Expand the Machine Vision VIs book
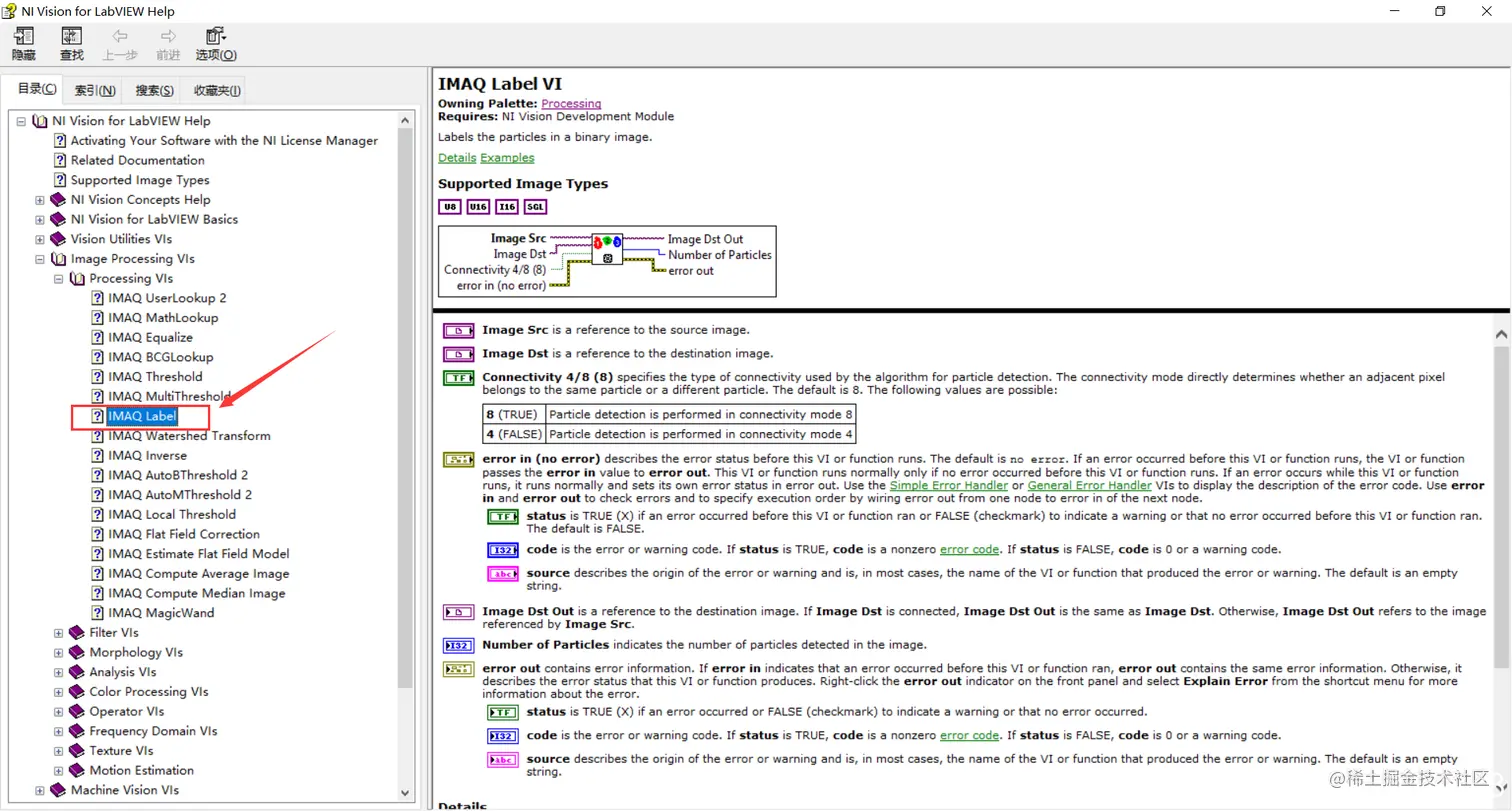 coord(40,790)
